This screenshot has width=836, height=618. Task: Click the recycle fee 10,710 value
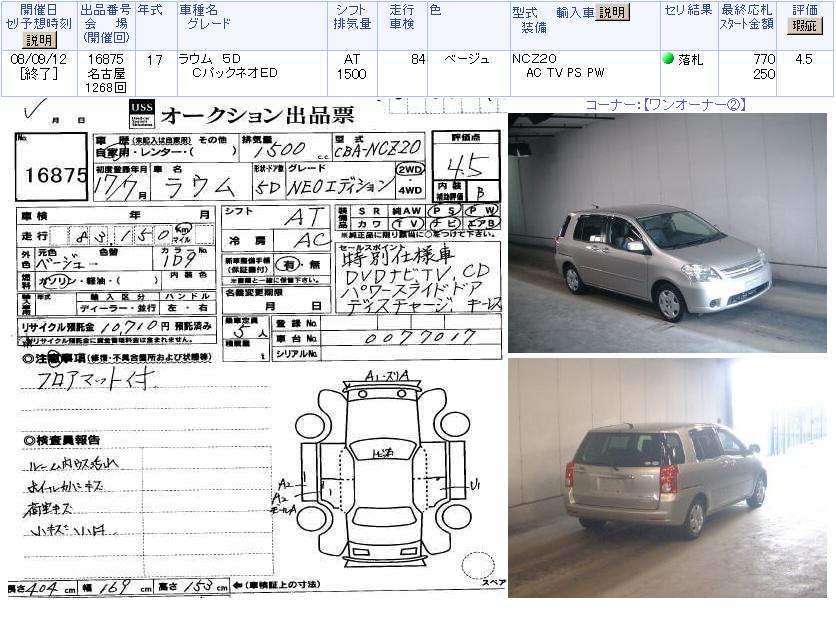click(128, 325)
